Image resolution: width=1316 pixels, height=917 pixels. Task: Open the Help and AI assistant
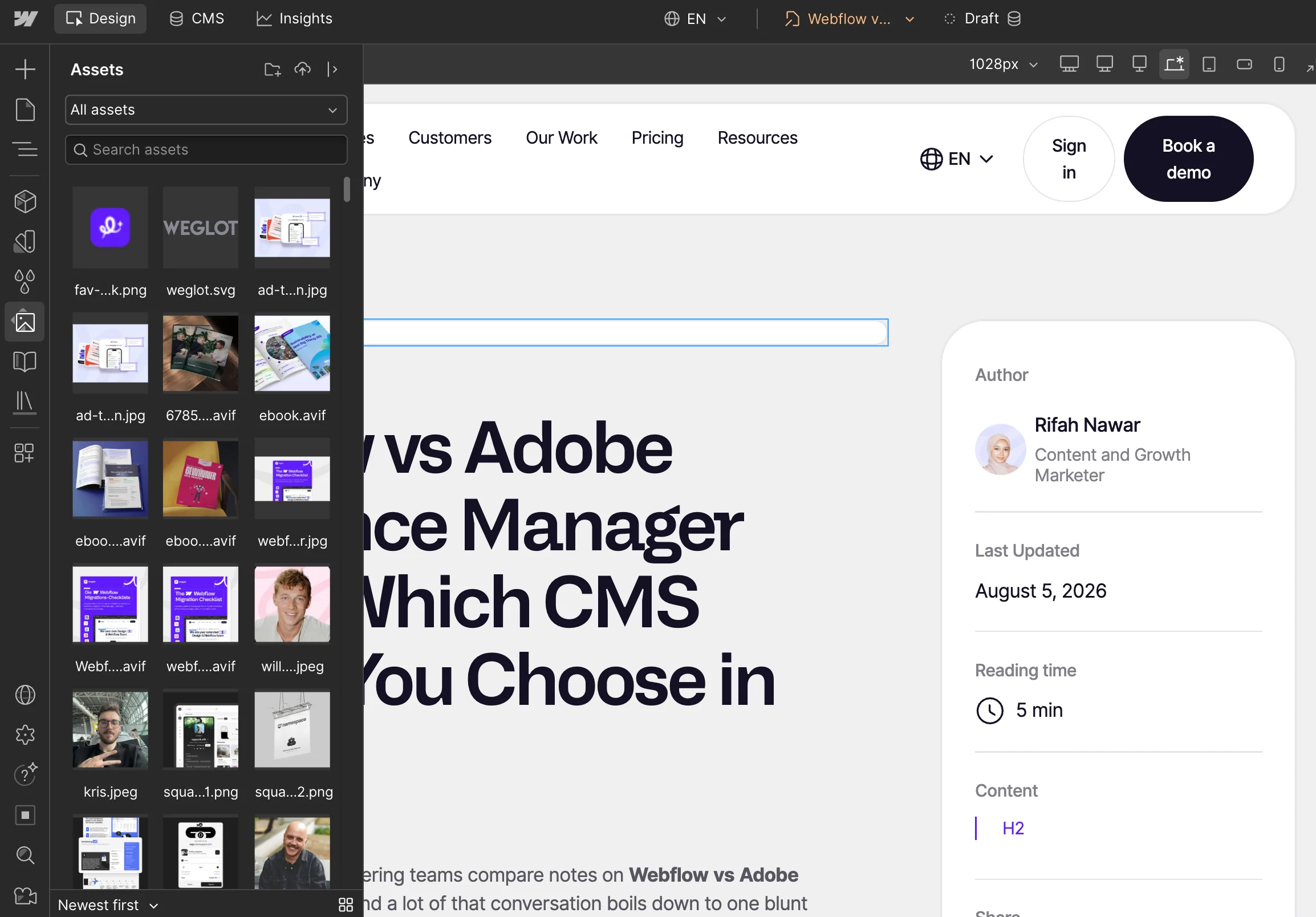pyautogui.click(x=25, y=775)
